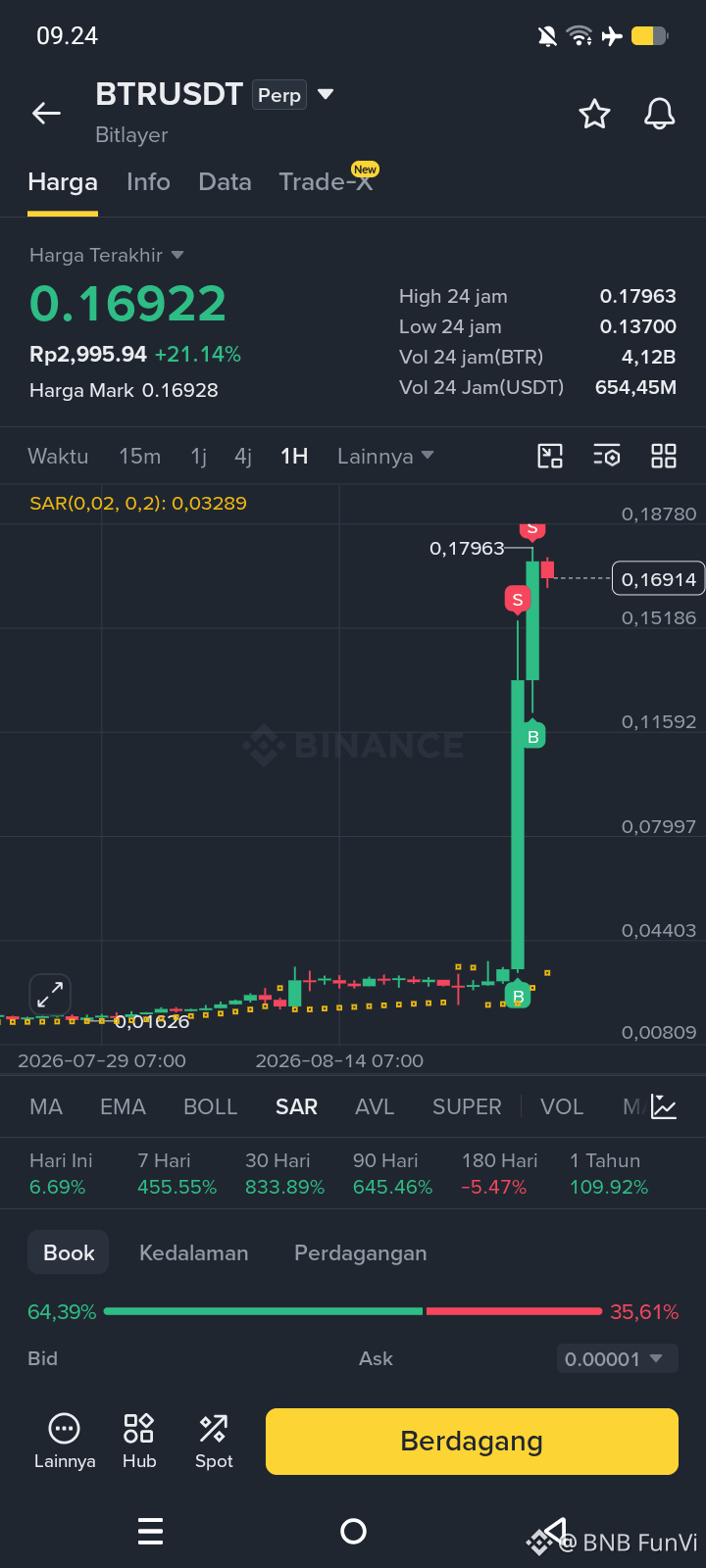Open chart indicator settings icon
Screen dimensions: 706x1568
[x=607, y=456]
